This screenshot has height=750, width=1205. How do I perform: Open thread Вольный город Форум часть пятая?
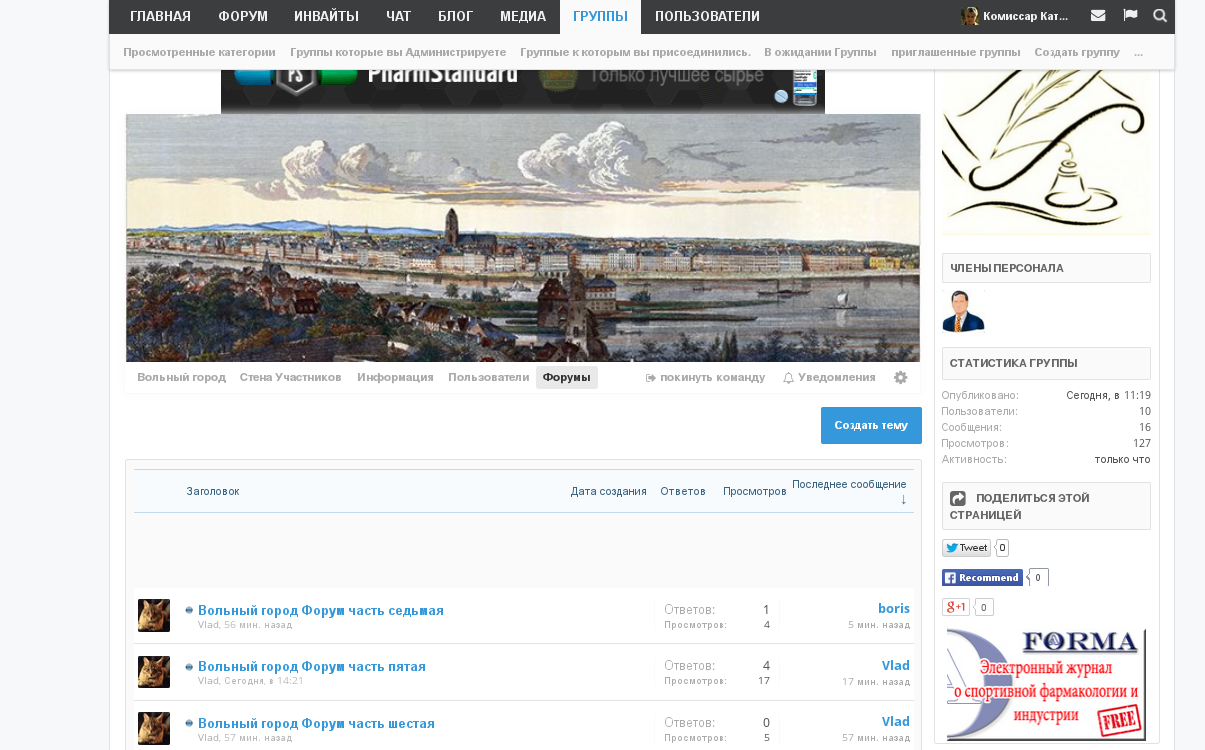[312, 667]
